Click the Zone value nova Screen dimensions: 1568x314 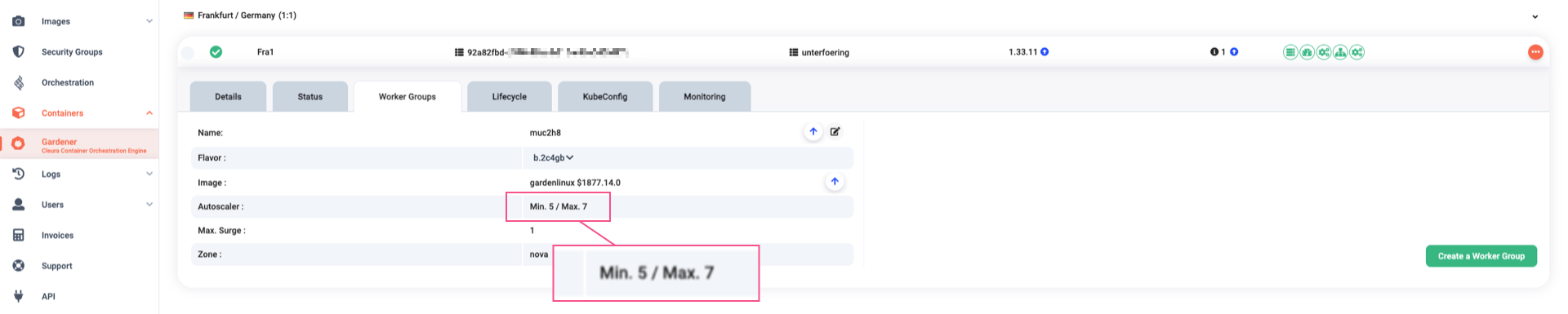(x=539, y=254)
